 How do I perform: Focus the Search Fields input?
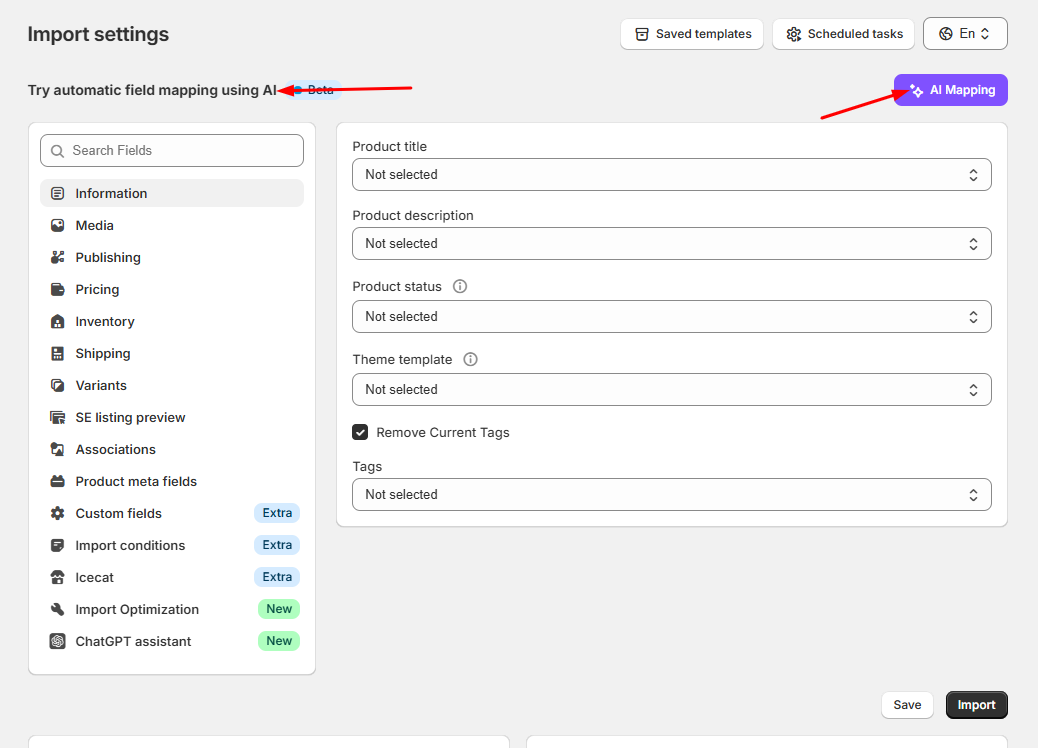point(172,151)
